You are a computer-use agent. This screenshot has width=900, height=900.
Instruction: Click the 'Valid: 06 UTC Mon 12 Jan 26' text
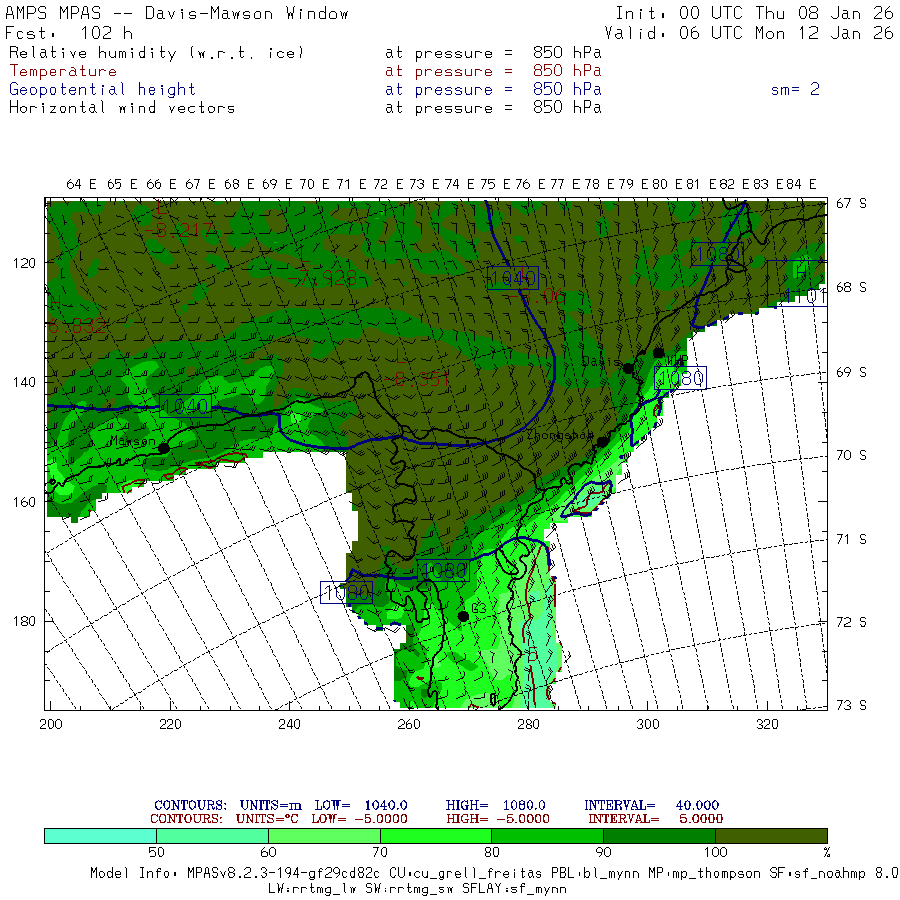click(x=748, y=33)
